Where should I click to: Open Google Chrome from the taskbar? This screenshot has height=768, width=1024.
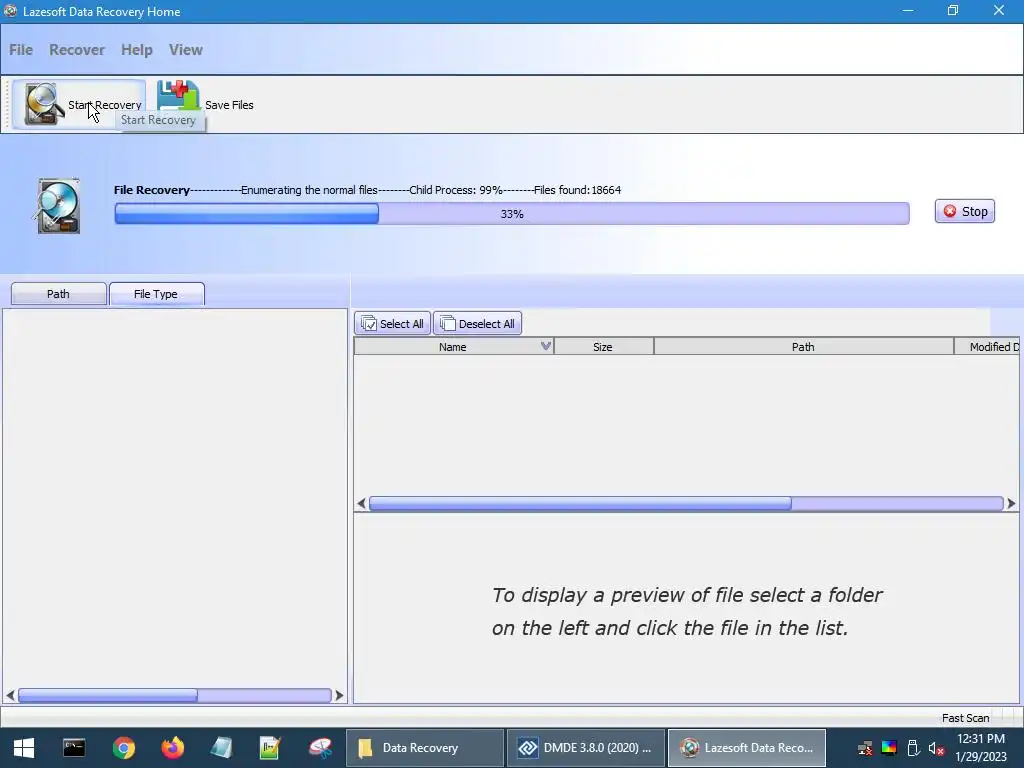pyautogui.click(x=123, y=748)
